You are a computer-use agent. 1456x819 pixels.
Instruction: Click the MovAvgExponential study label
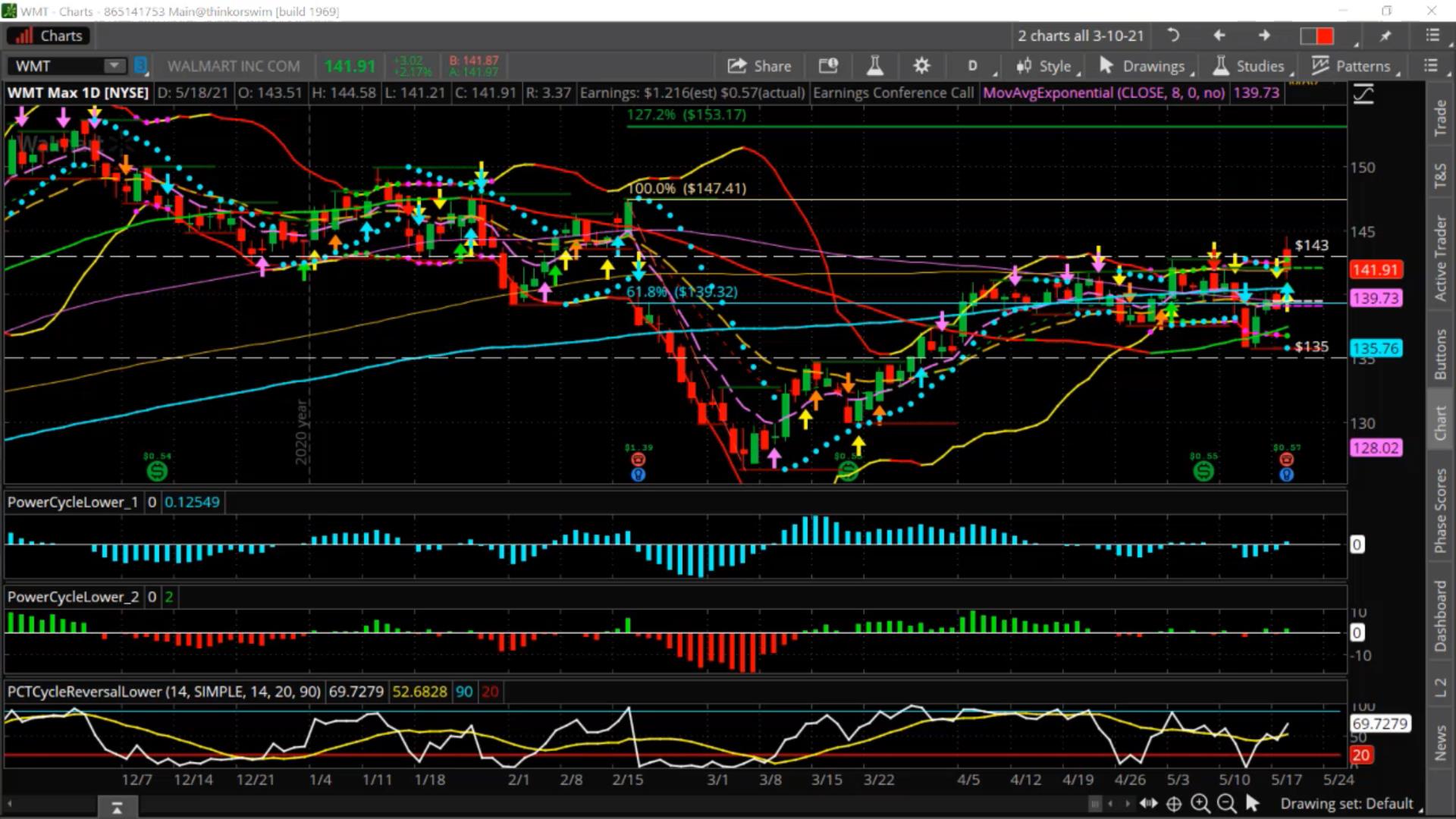pos(1104,93)
